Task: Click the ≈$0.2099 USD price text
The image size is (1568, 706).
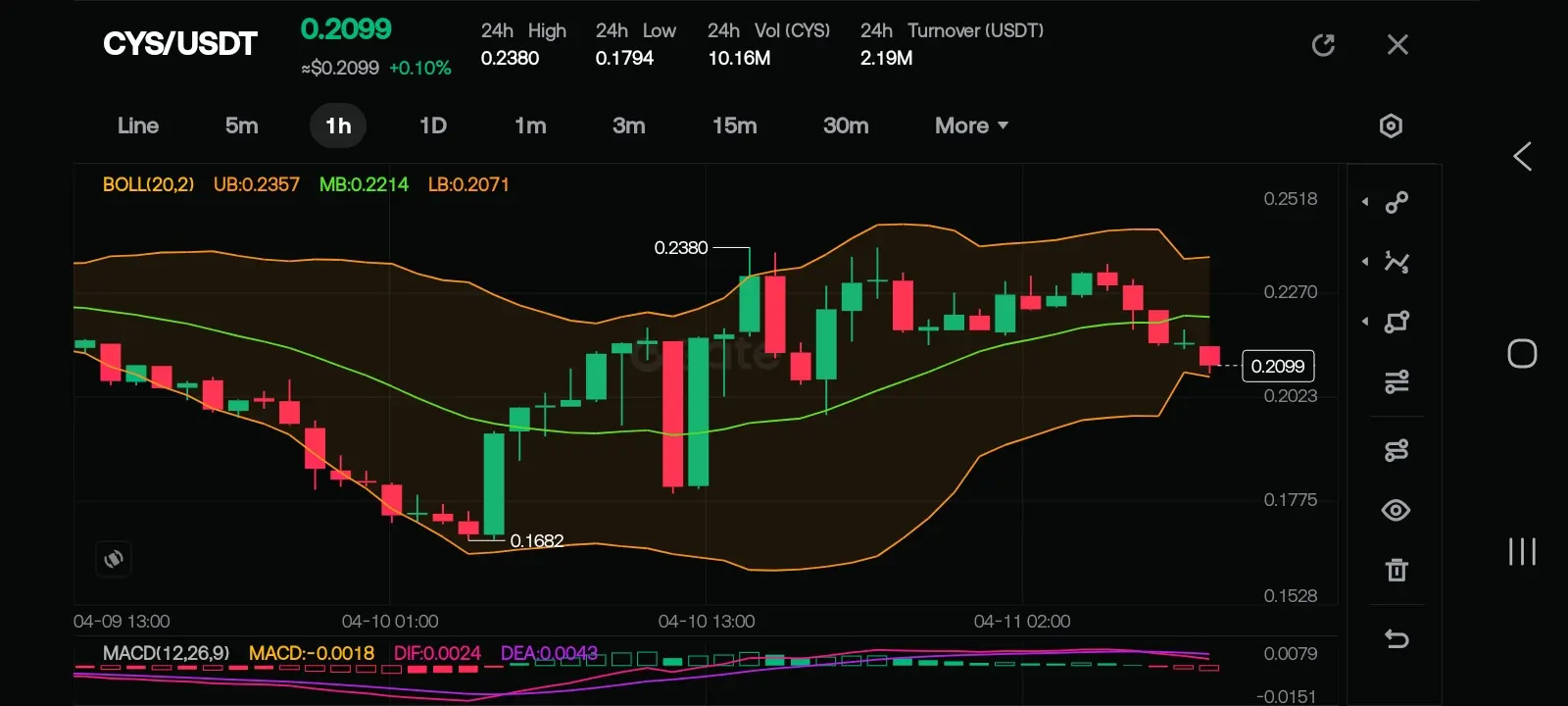Action: 340,68
